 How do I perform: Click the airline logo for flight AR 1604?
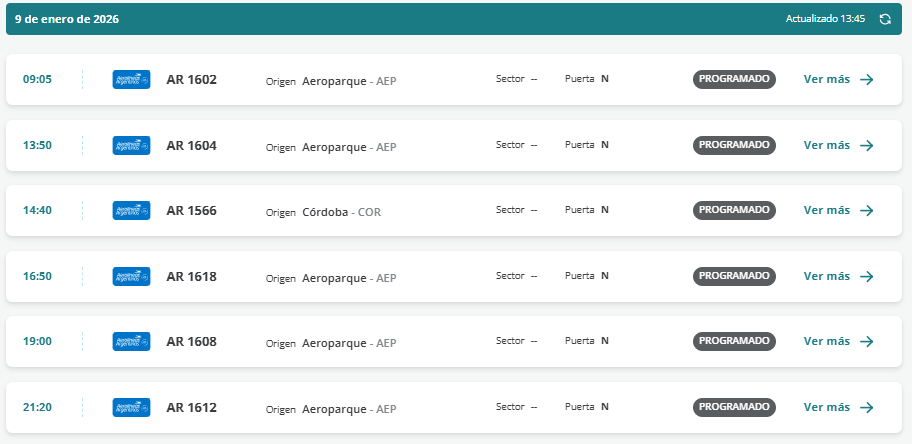tap(131, 145)
